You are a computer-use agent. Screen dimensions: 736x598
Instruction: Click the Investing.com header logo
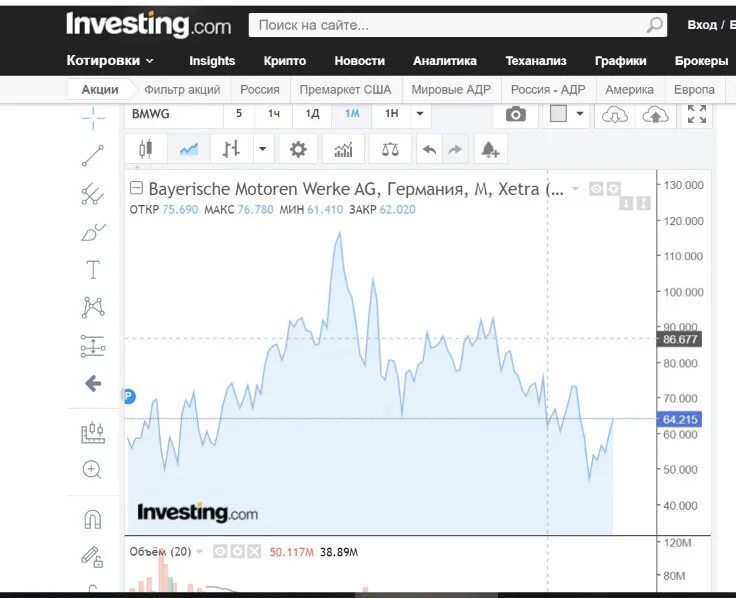(148, 24)
